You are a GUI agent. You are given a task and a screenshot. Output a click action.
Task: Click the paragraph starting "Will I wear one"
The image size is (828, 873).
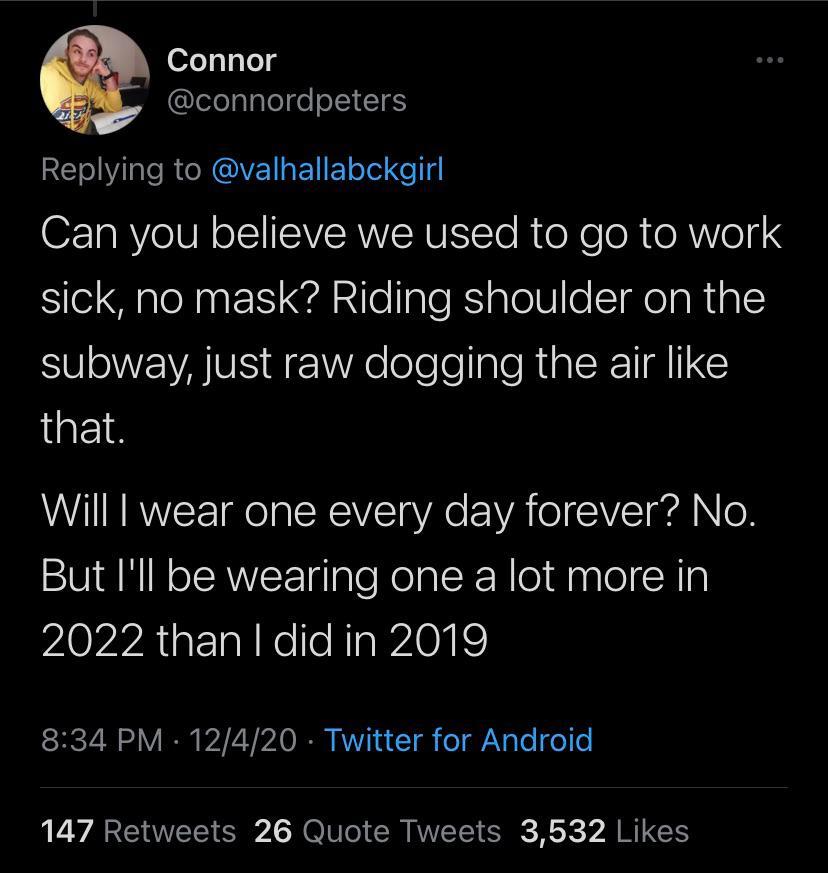click(x=400, y=577)
